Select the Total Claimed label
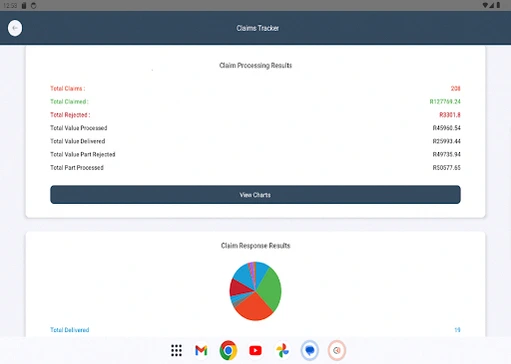 point(69,102)
